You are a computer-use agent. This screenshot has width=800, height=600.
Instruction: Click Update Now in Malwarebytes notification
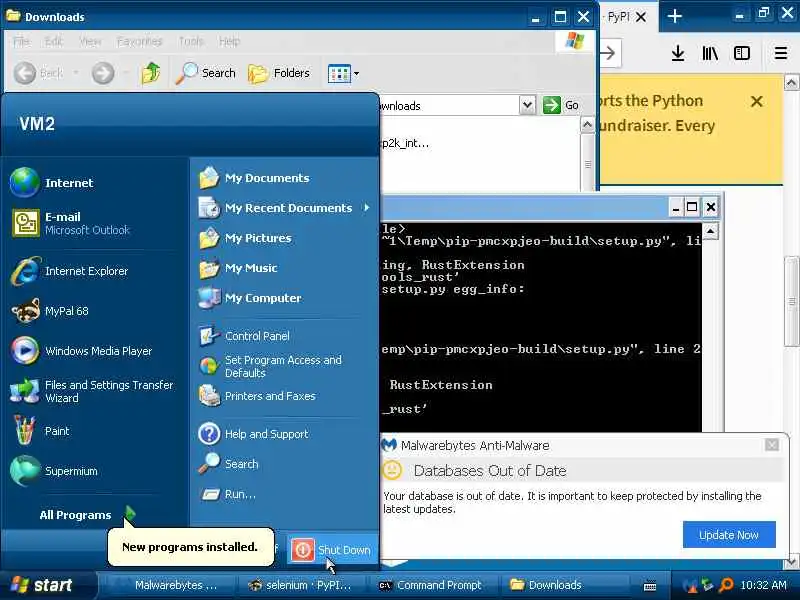(x=729, y=534)
